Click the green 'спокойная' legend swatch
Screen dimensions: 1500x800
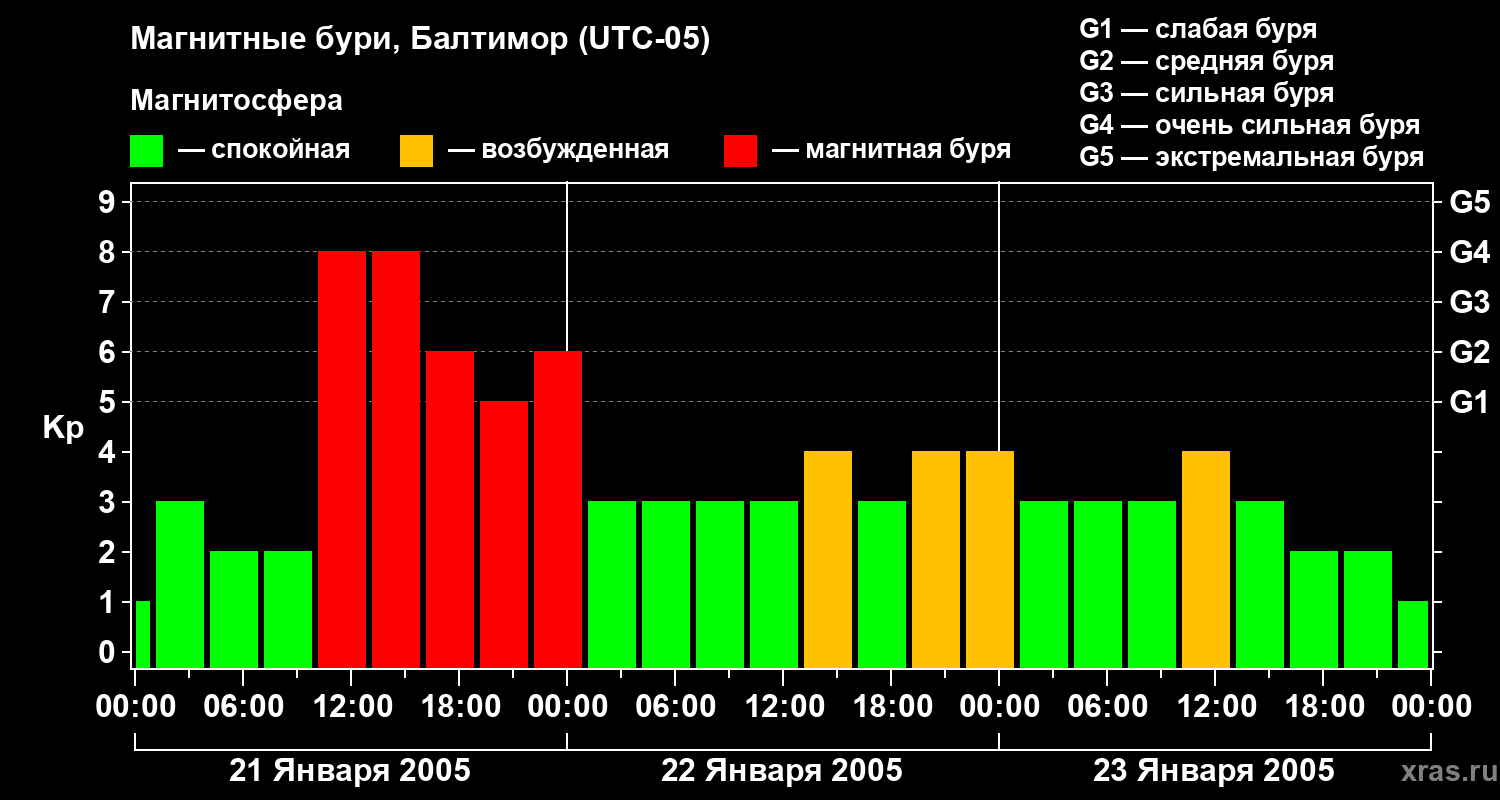[147, 151]
